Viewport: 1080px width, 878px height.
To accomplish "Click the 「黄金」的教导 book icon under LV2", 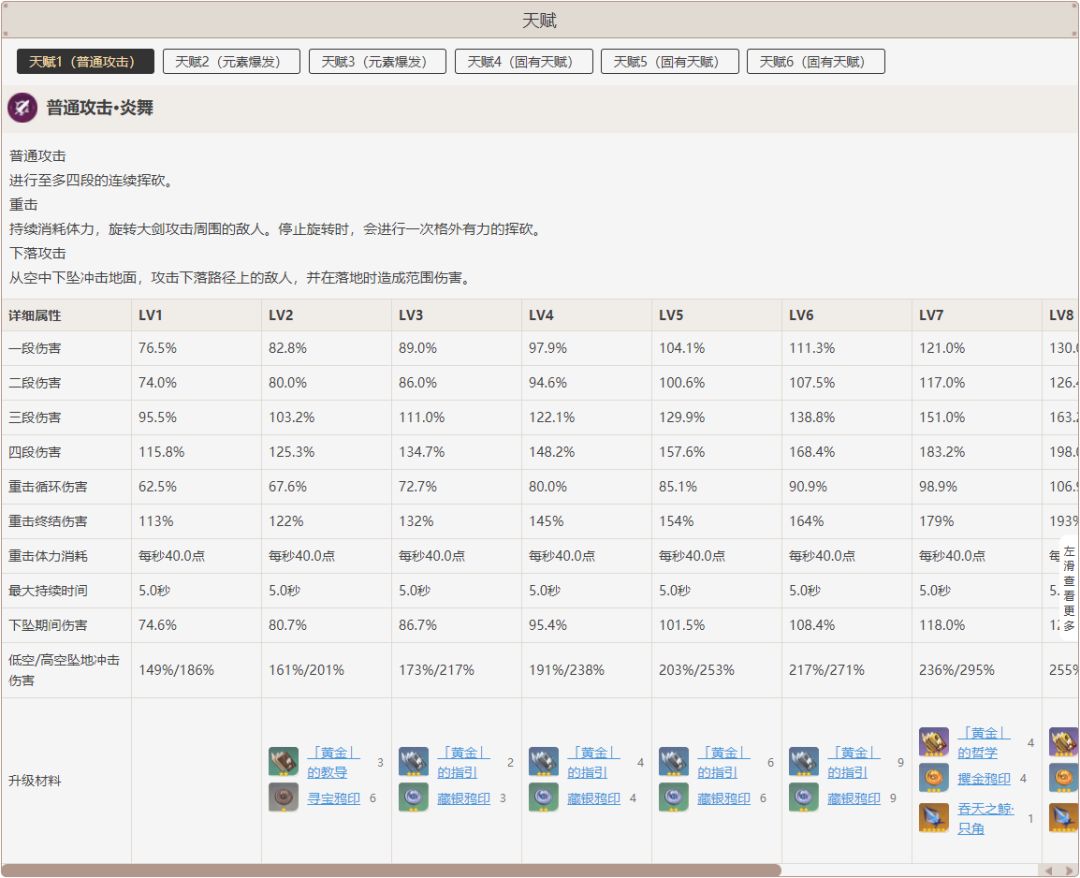I will [x=283, y=762].
